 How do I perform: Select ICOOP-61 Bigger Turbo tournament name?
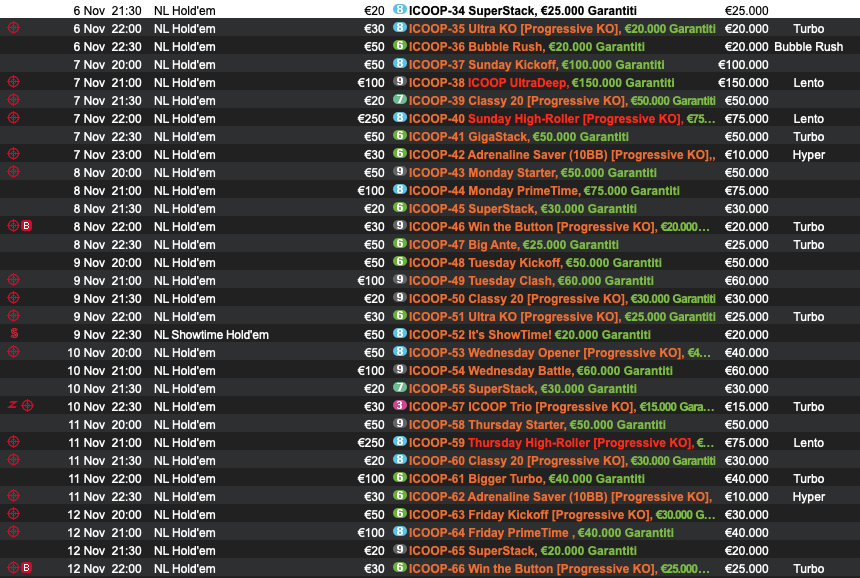click(527, 479)
